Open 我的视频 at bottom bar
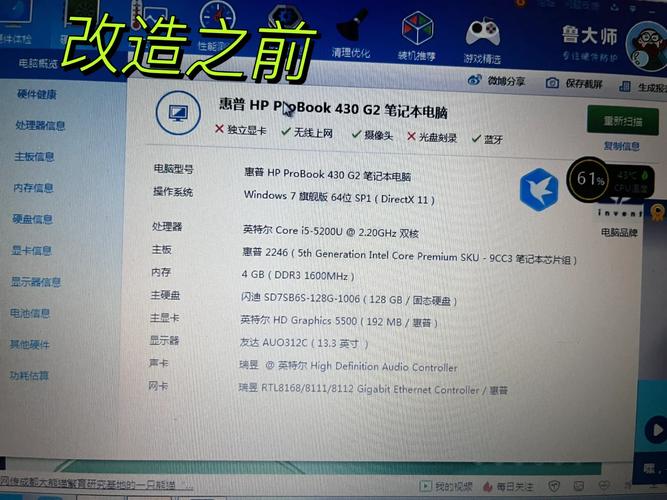 [x=446, y=486]
